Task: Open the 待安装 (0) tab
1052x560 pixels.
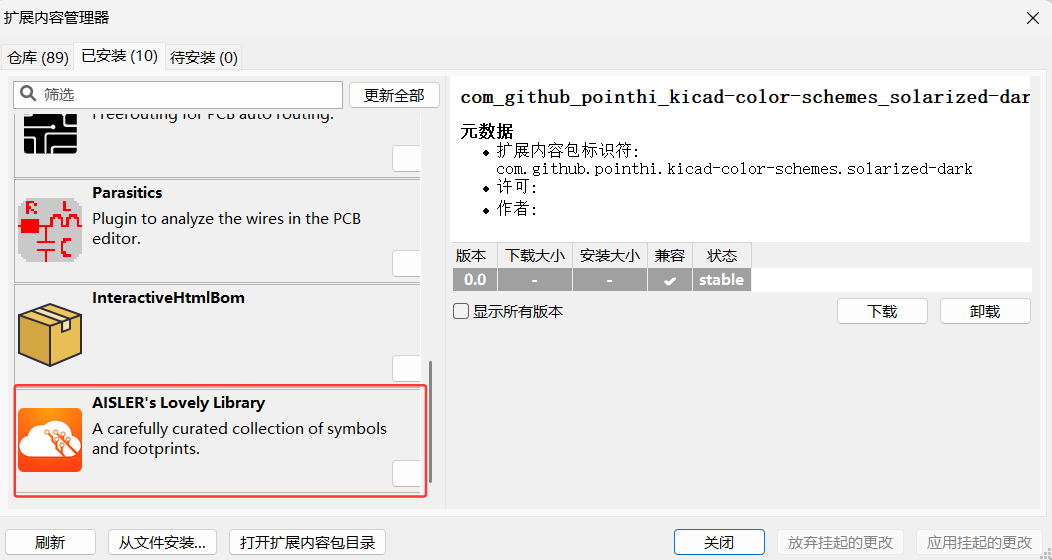Action: (204, 57)
